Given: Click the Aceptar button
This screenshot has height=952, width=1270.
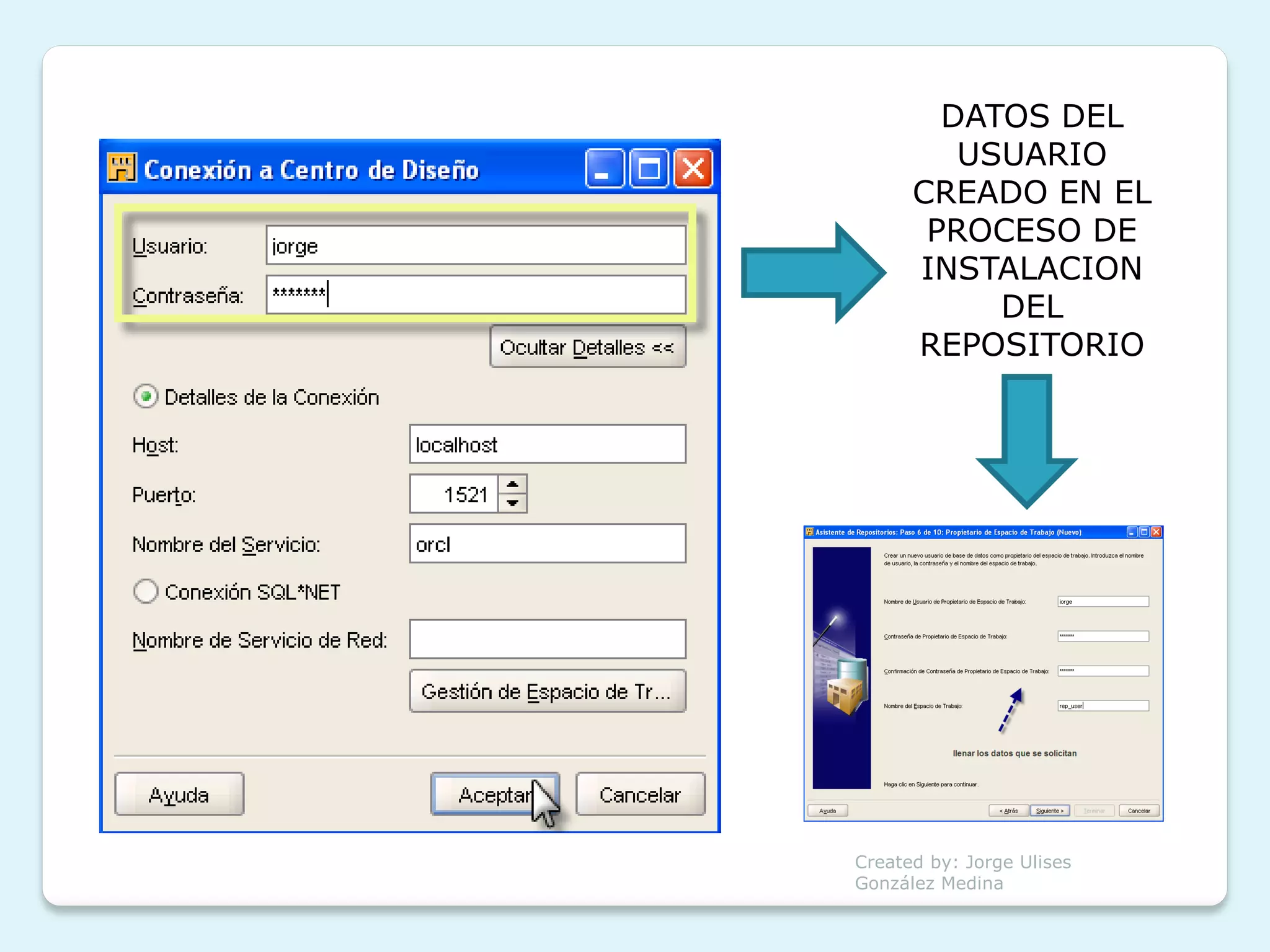Looking at the screenshot, I should click(x=495, y=794).
